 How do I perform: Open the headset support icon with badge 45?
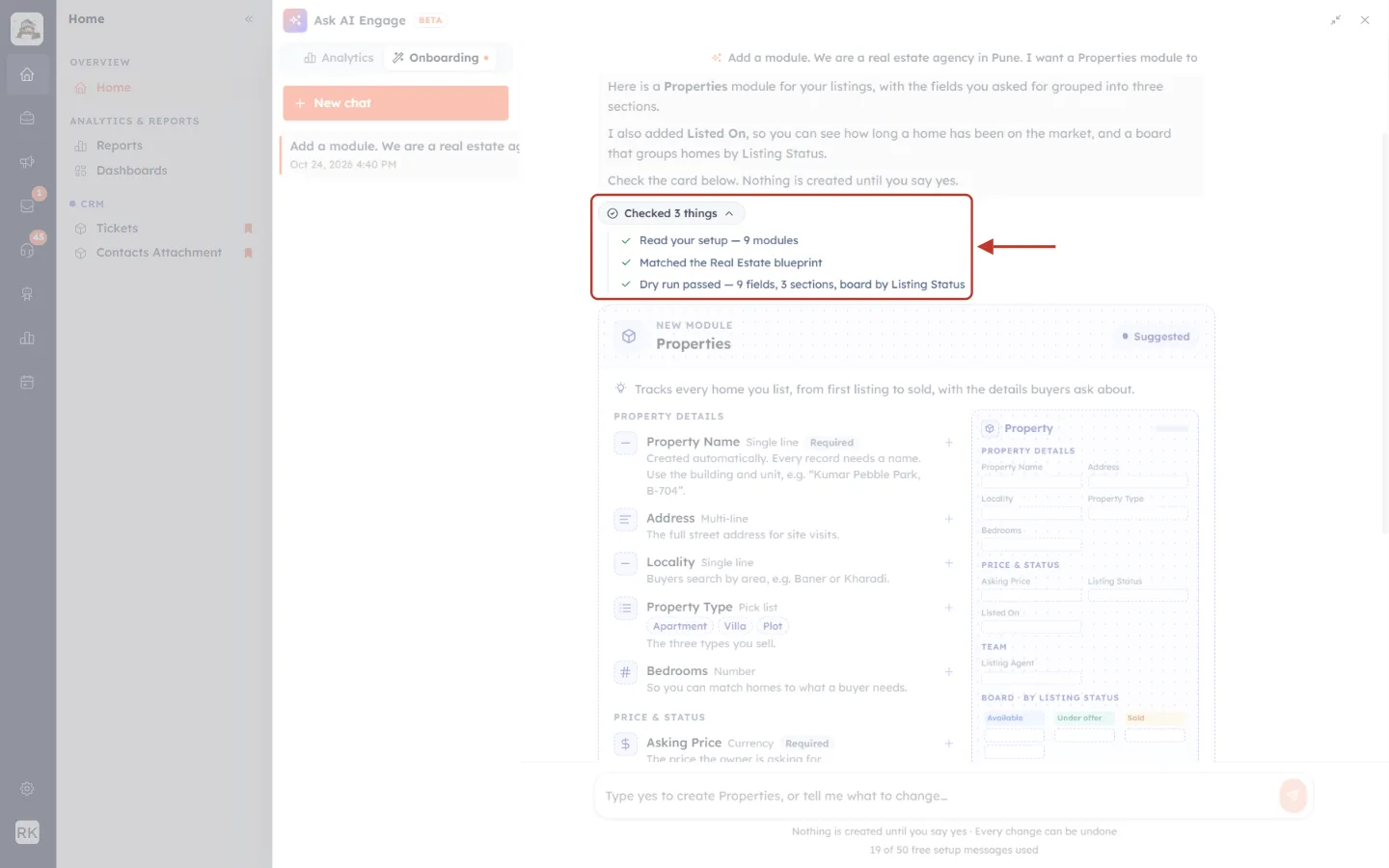click(27, 250)
